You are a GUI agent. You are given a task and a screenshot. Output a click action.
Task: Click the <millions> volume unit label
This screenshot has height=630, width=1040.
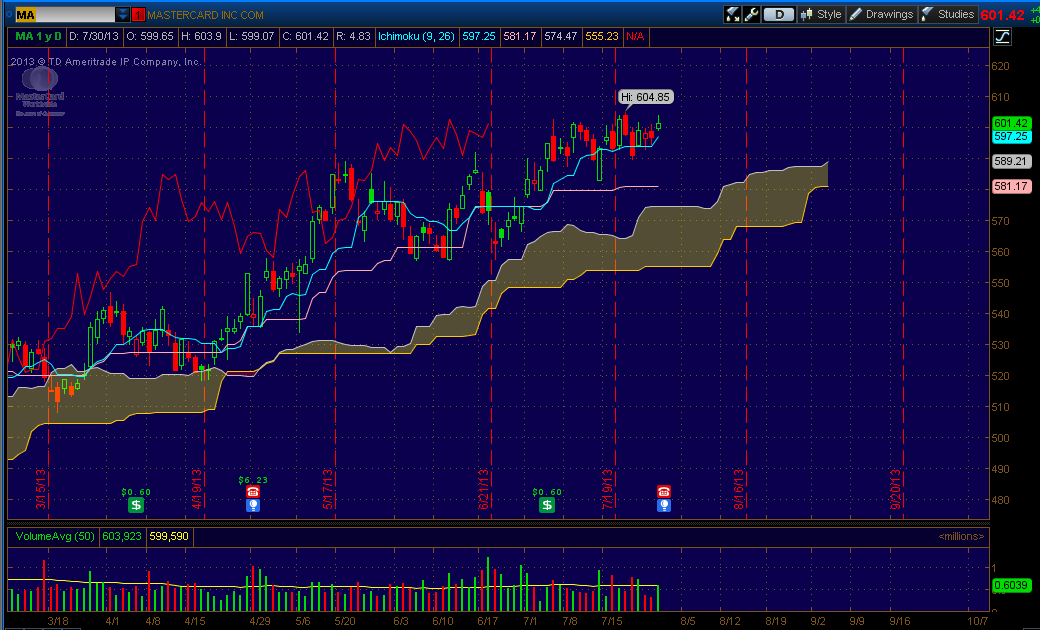(x=961, y=536)
